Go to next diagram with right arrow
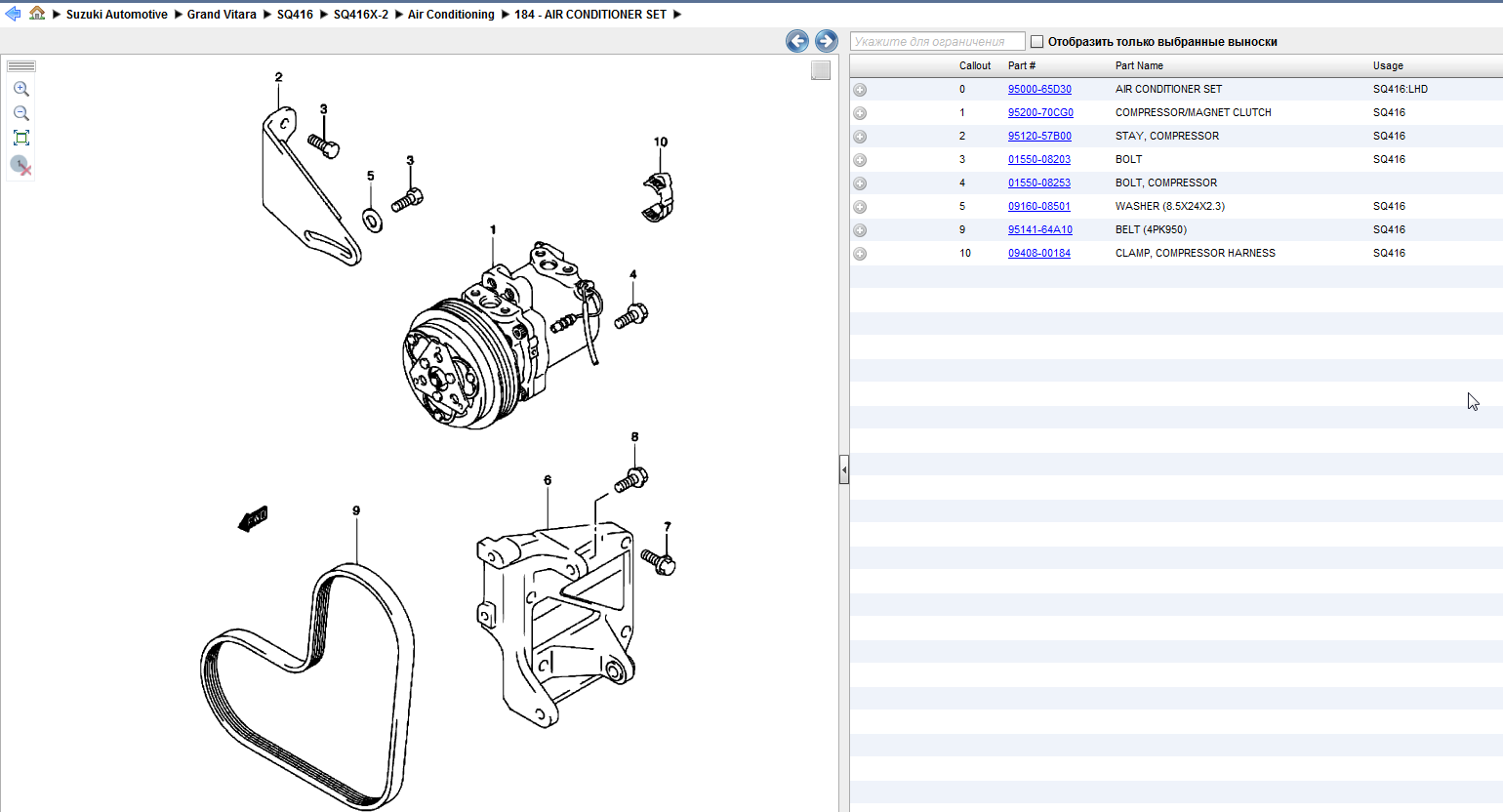The height and width of the screenshot is (812, 1503). tap(827, 41)
